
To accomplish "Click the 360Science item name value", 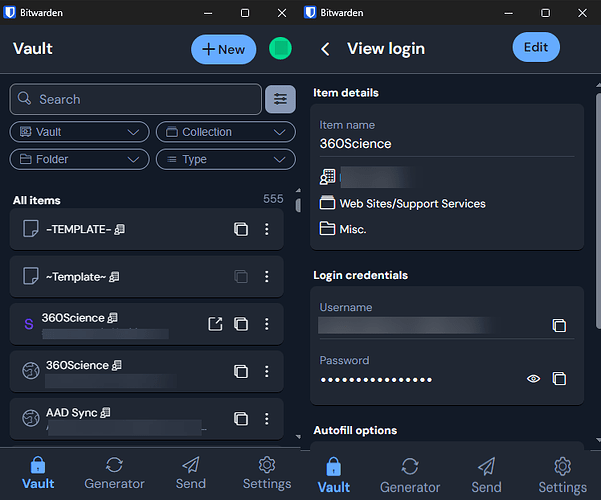I will (x=355, y=144).
